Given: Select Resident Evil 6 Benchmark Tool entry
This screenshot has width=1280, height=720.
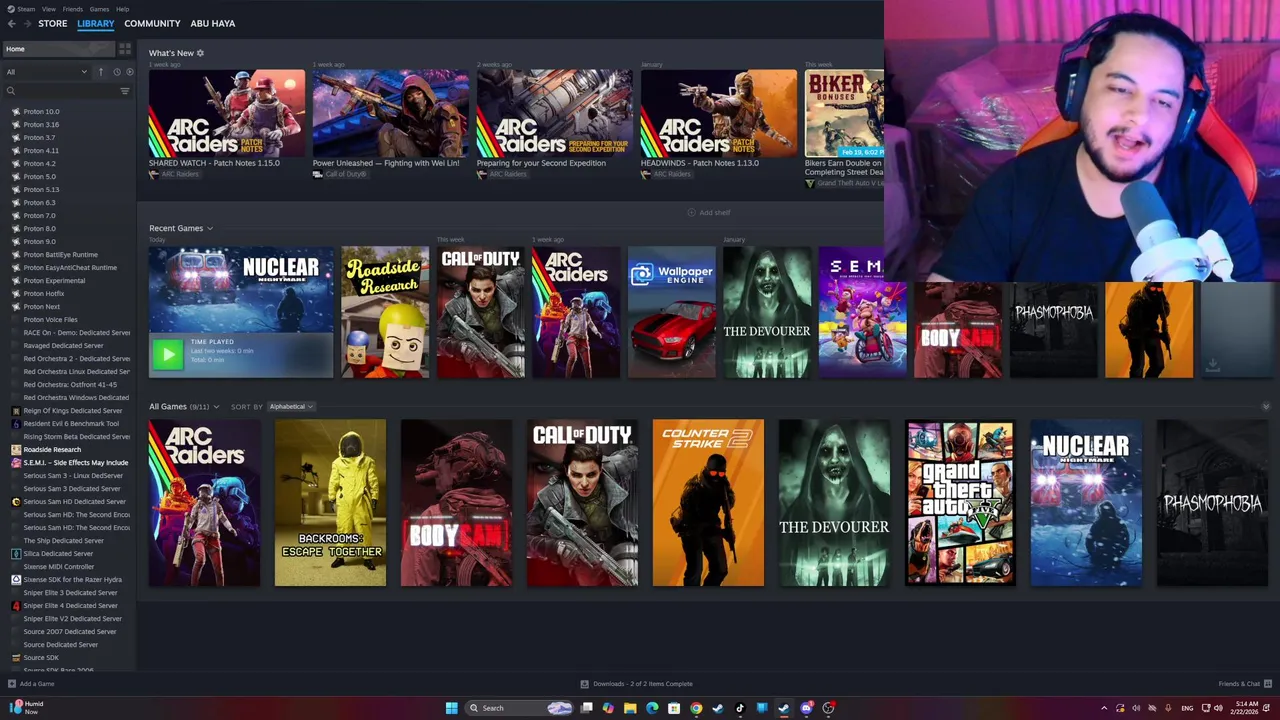Looking at the screenshot, I should coord(71,424).
